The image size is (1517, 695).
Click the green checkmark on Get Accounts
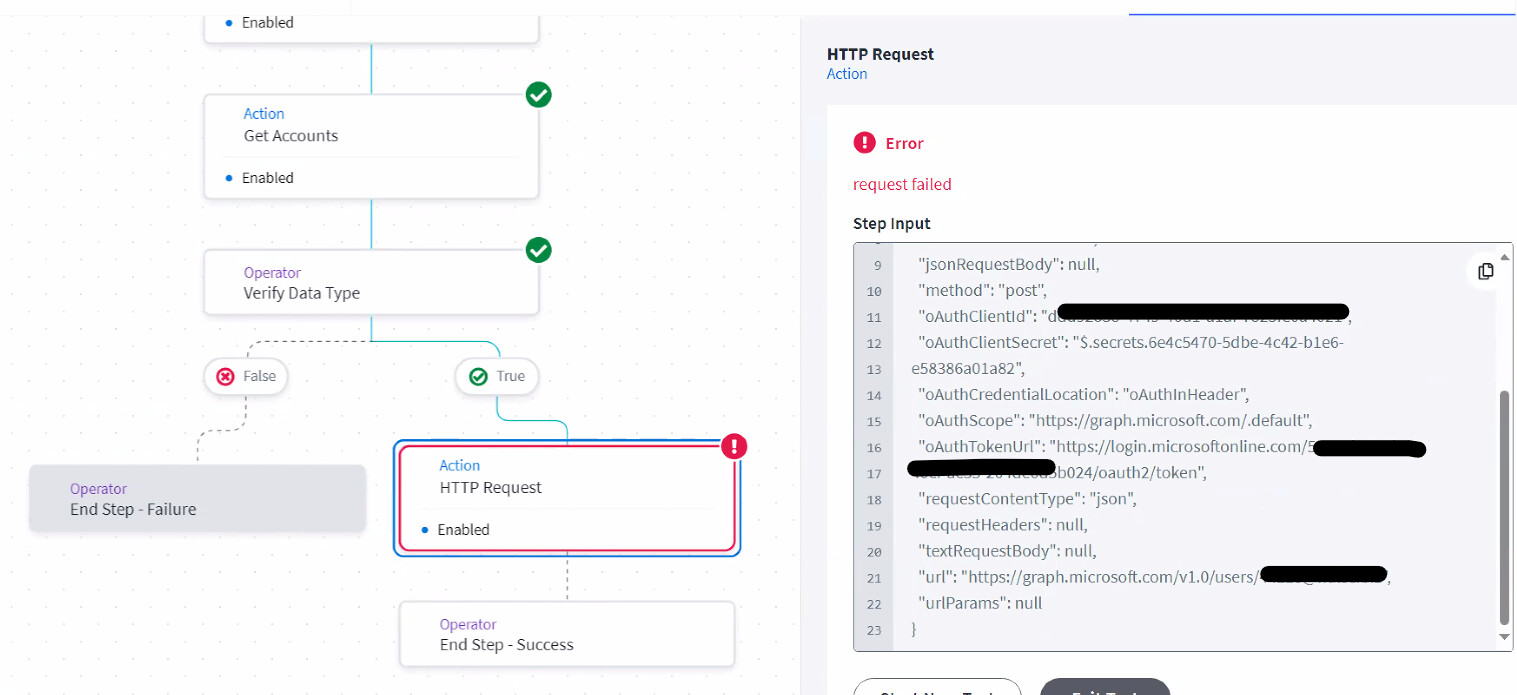tap(539, 95)
